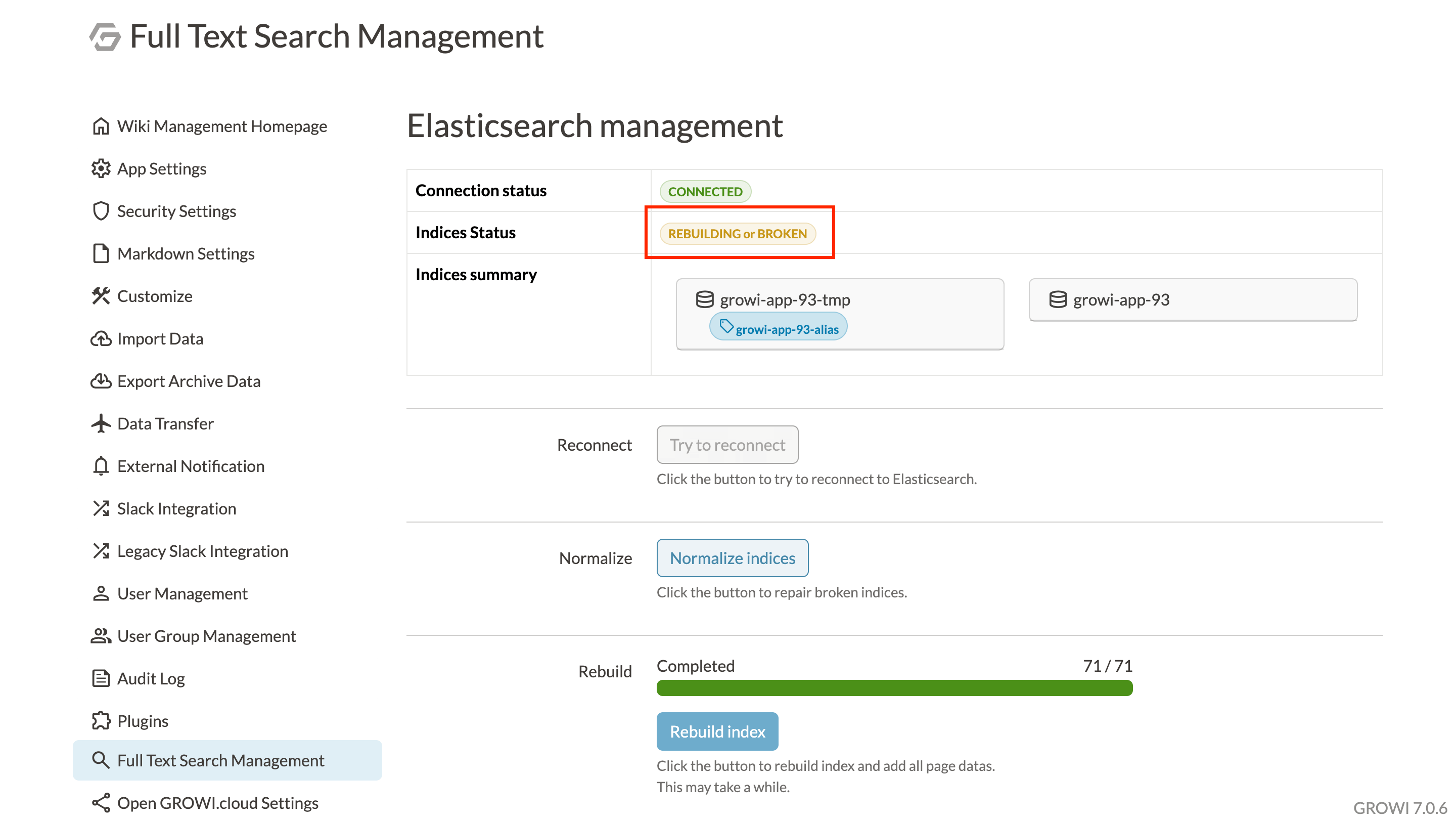This screenshot has width=1456, height=820.
Task: Click the tag icon on growi-app-93-alias
Action: (726, 326)
